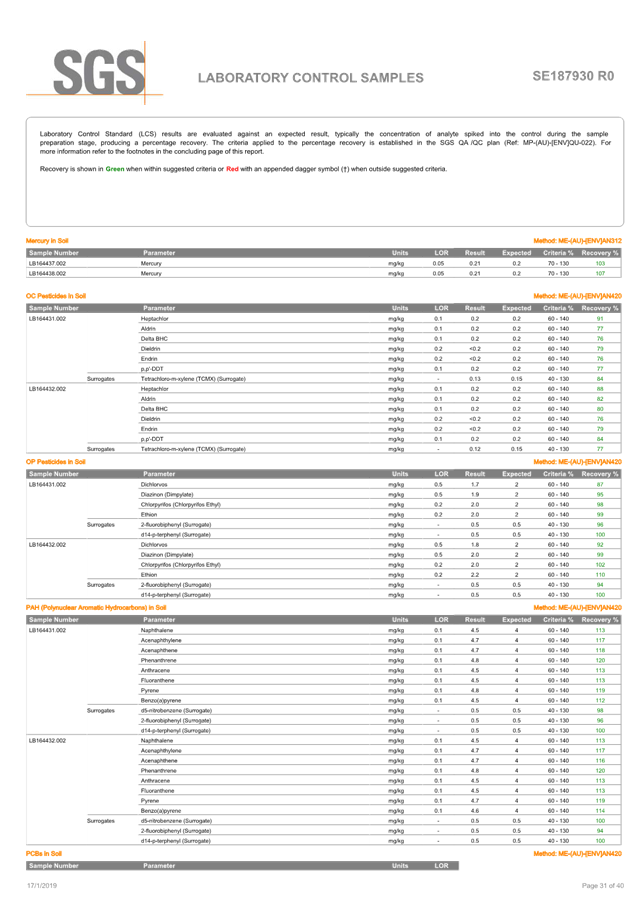Viewport: 638px width, 903px height.
Task: Click 'Parameter' header in PCBs table
Action: click(x=159, y=866)
